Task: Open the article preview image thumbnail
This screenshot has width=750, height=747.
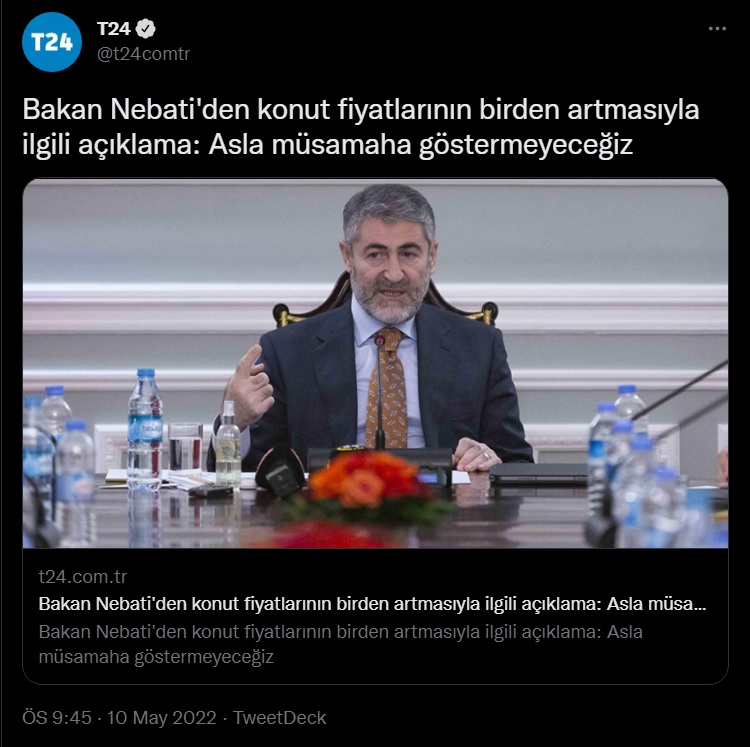Action: (x=375, y=363)
